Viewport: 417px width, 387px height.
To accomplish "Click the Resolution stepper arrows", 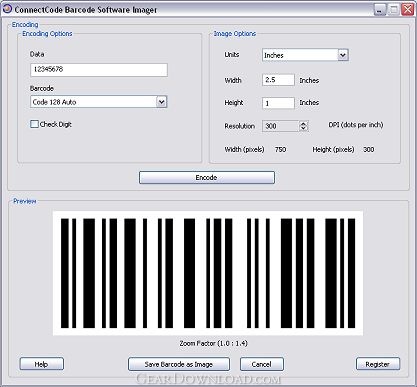I will (x=303, y=126).
